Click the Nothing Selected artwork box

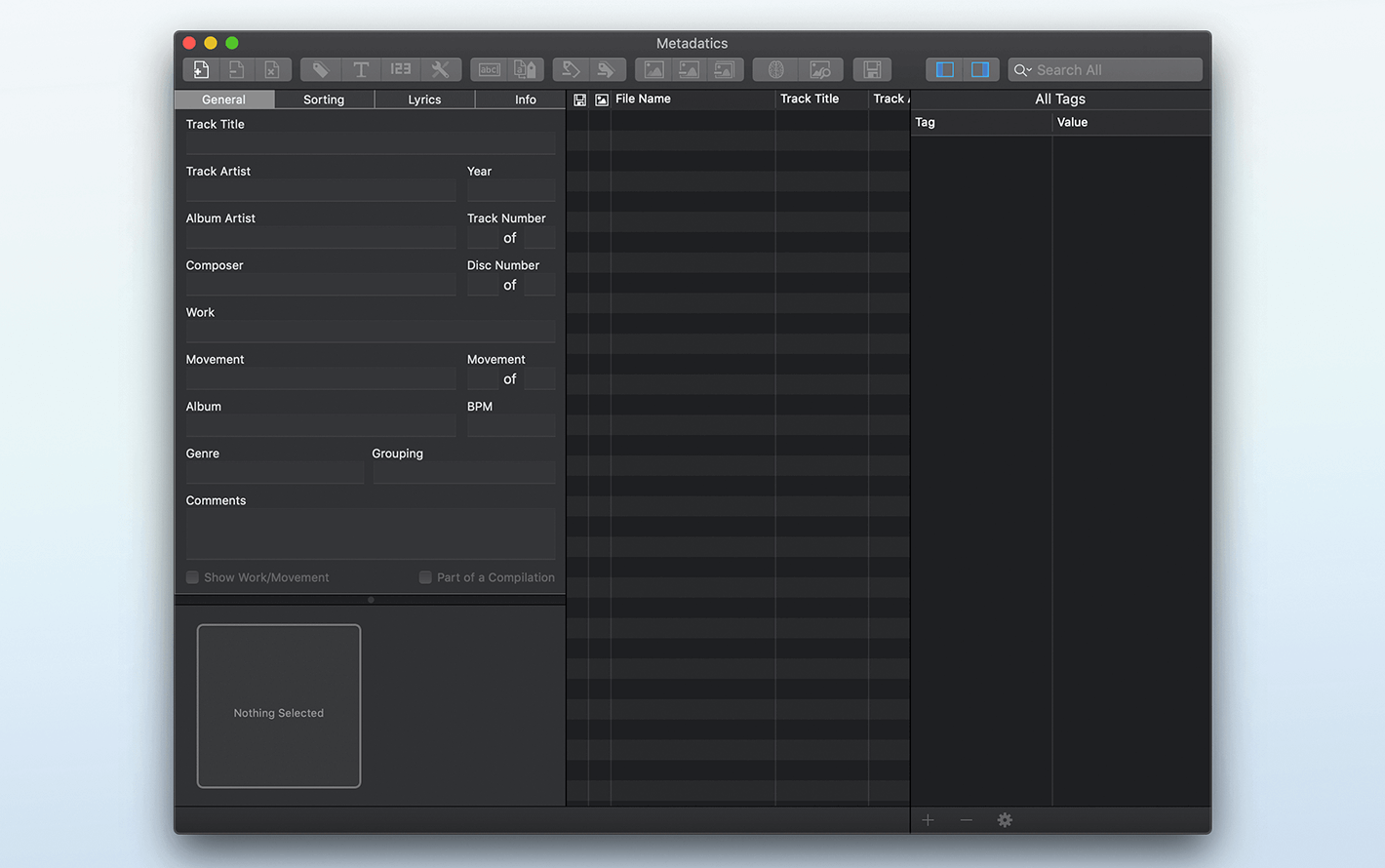[x=279, y=706]
